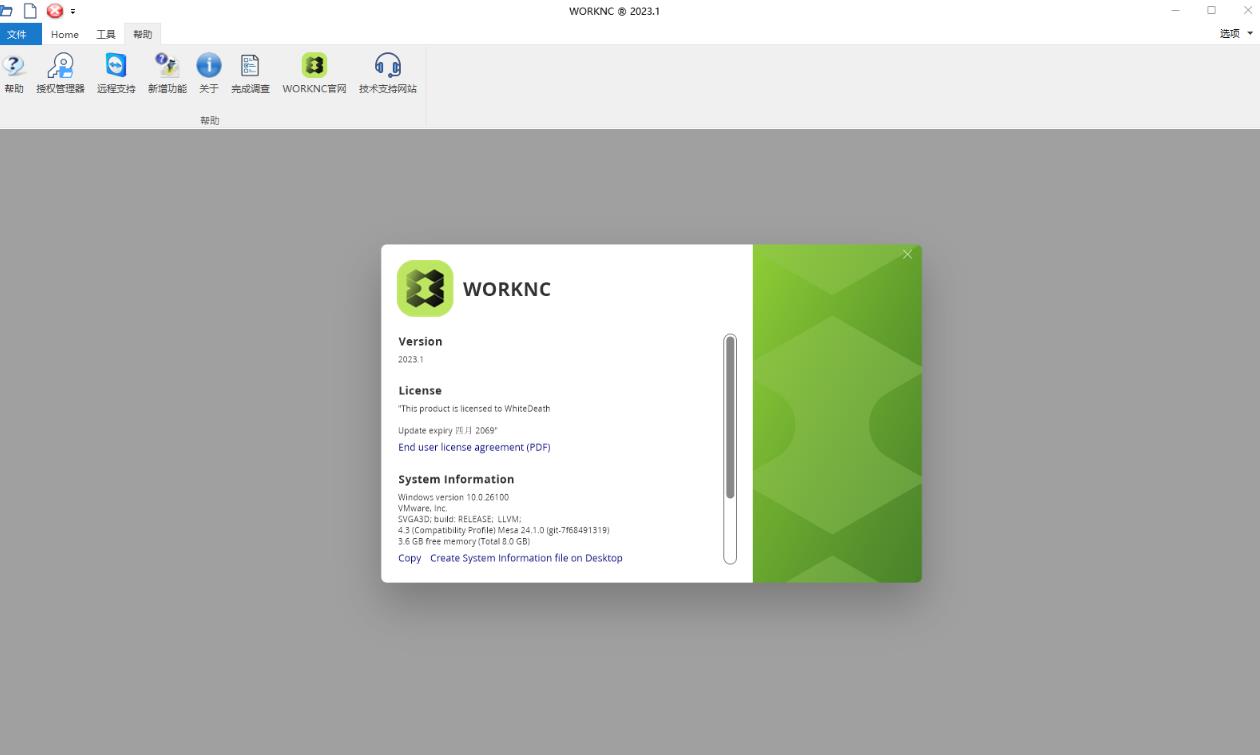The image size is (1260, 755).
Task: Switch to the Home ribbon tab
Action: coord(65,34)
